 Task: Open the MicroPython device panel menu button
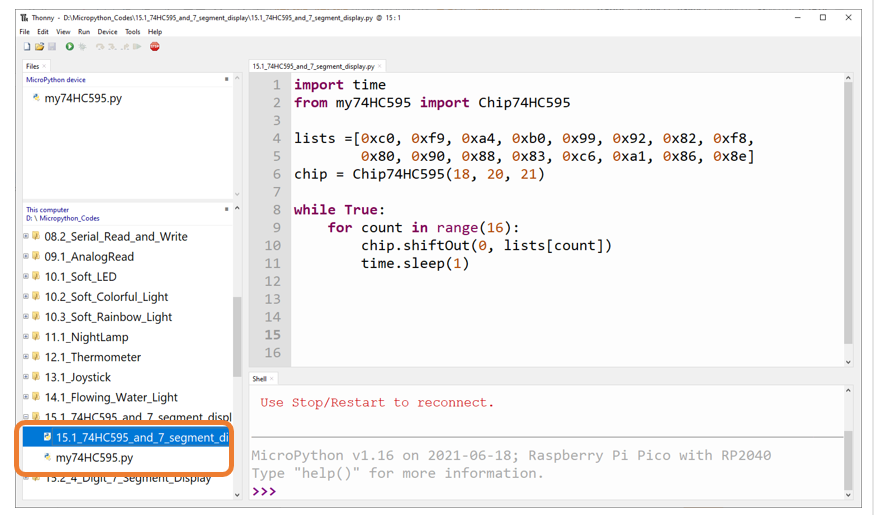(226, 80)
